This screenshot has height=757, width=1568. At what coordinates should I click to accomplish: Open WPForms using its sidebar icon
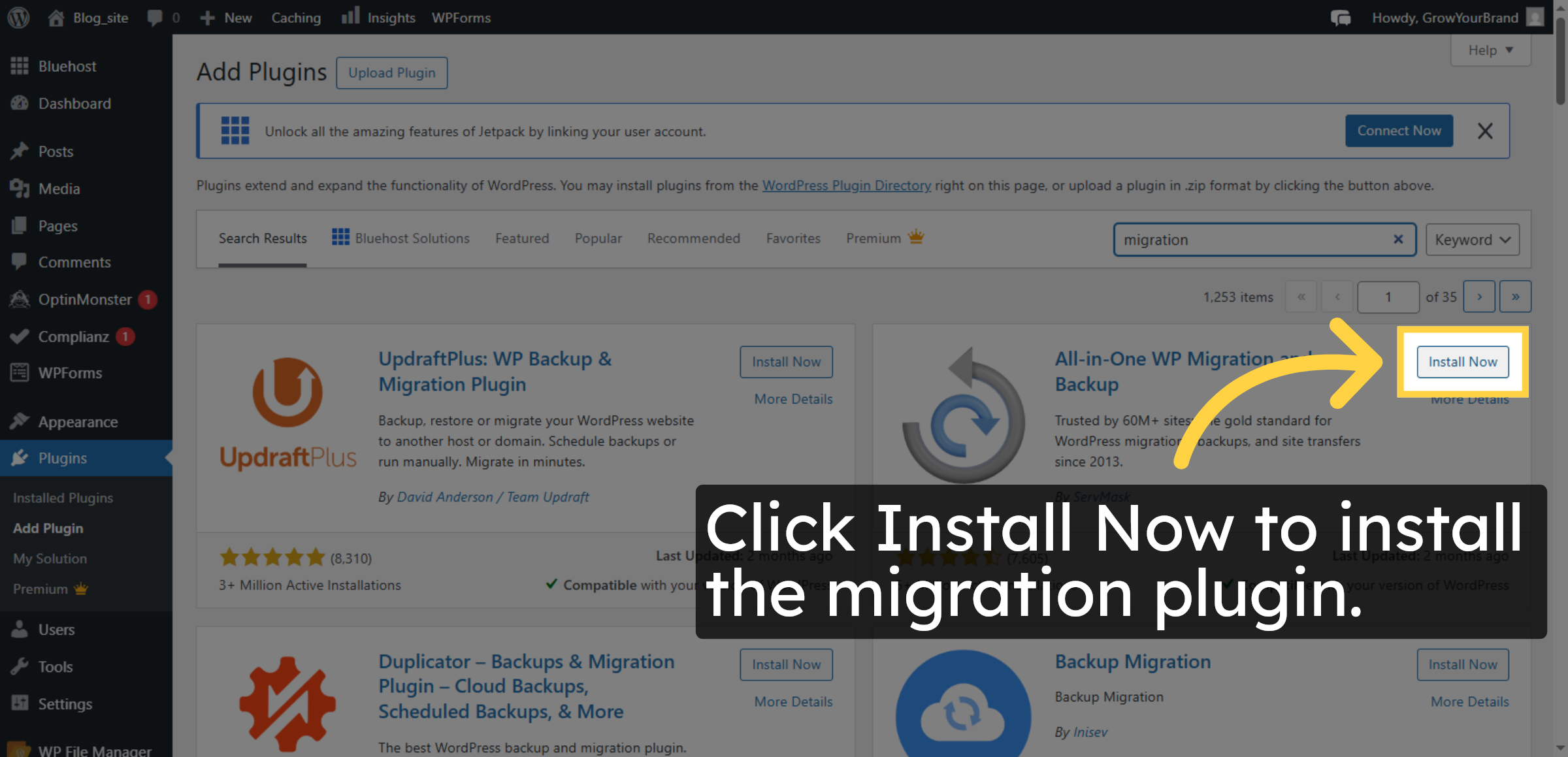[x=20, y=372]
